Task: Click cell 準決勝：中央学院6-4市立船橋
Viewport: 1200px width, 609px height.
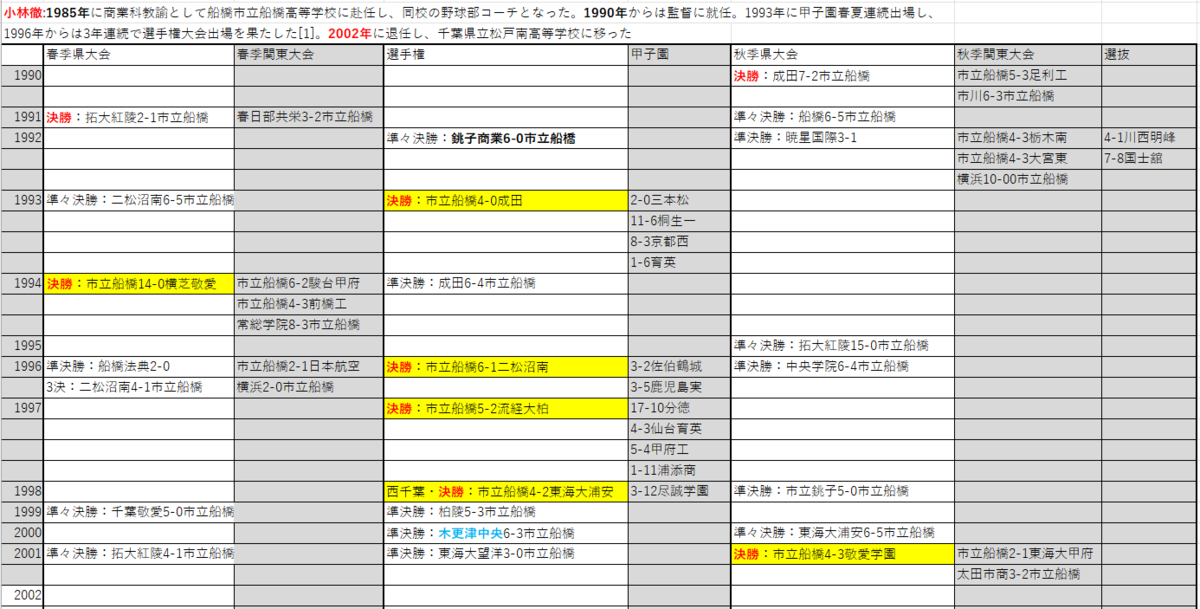Action: point(842,367)
